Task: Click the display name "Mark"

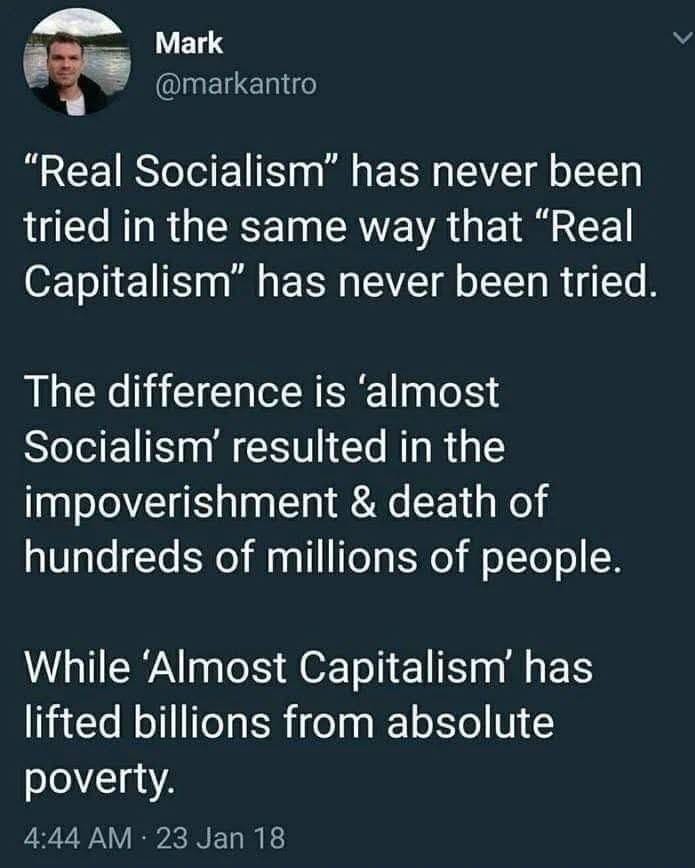Action: coord(189,43)
